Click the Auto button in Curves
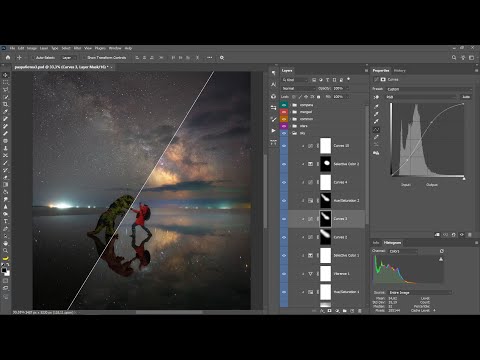This screenshot has width=480, height=360. pos(466,97)
